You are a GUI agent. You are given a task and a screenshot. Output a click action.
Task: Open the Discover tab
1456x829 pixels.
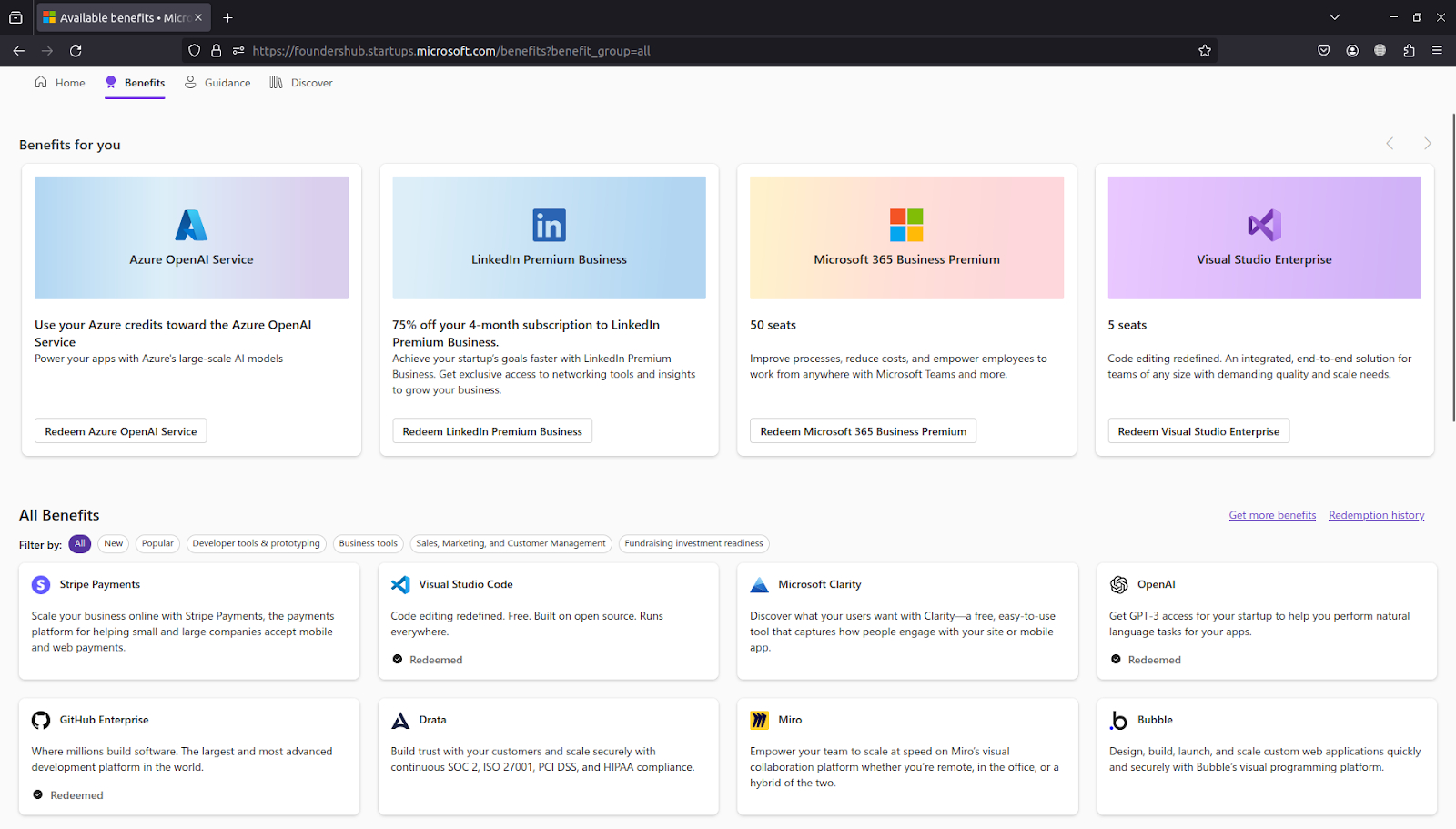302,83
